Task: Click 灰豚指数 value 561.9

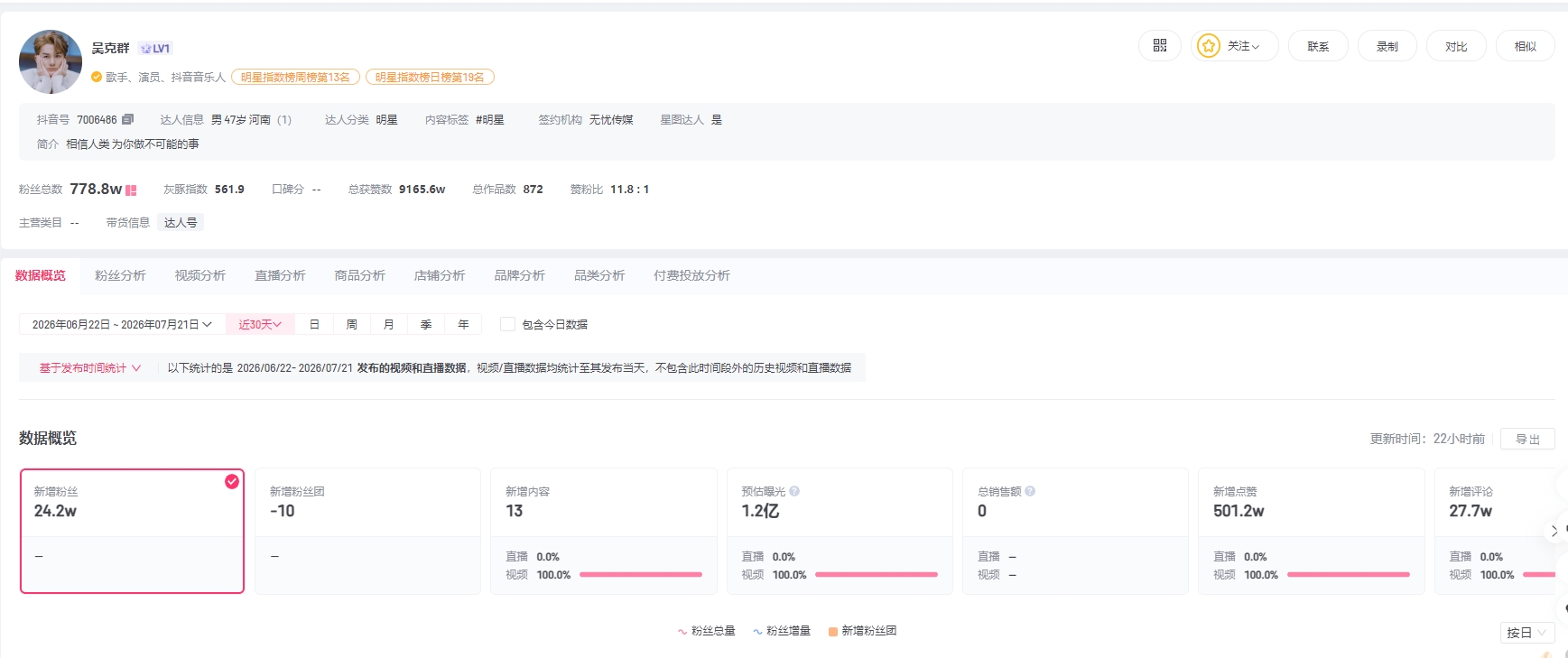Action: coord(229,190)
